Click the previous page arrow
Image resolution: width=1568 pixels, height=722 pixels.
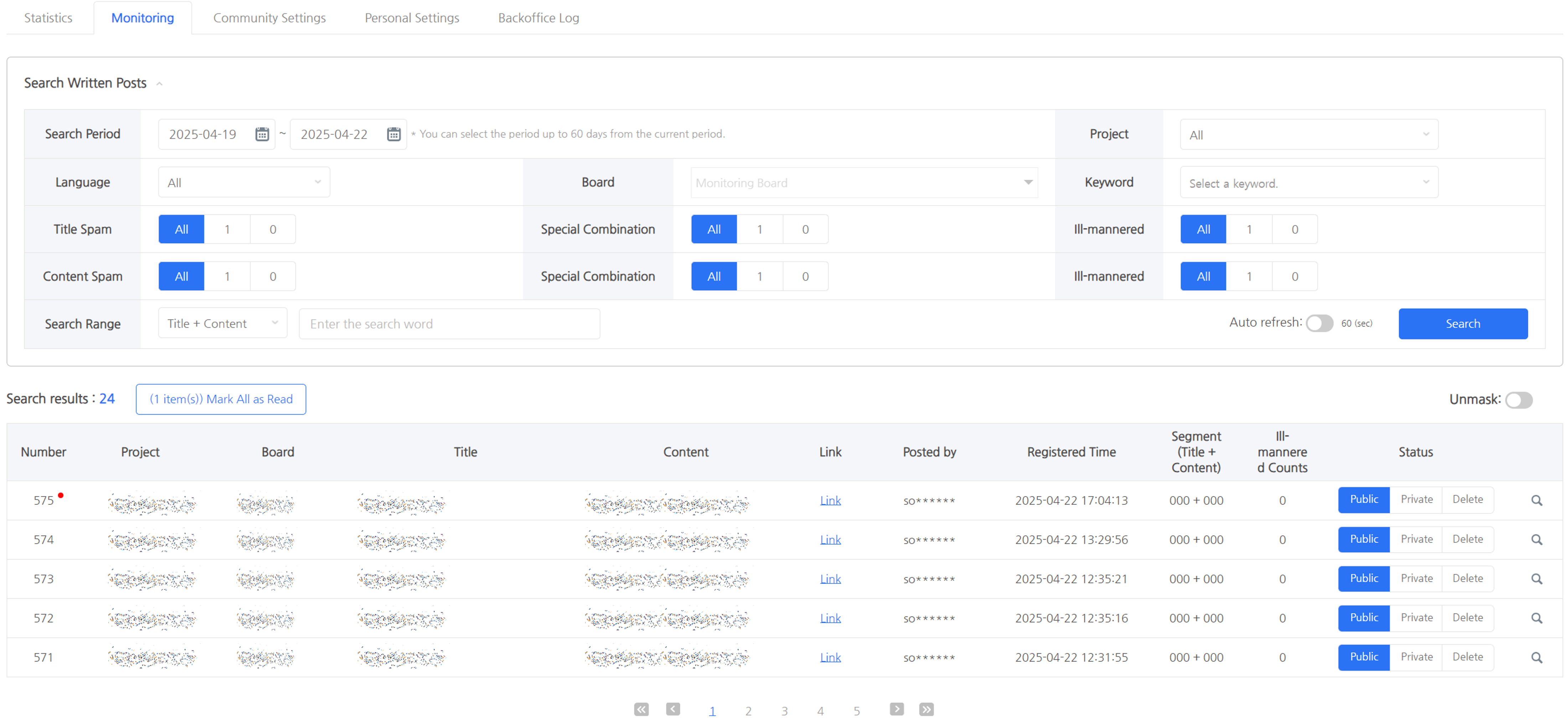click(x=672, y=709)
